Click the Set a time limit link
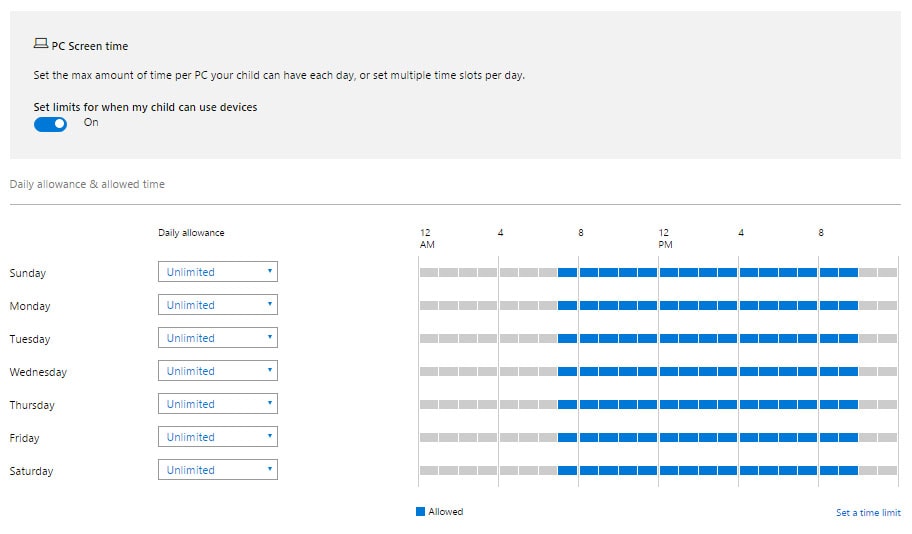 pyautogui.click(x=867, y=513)
